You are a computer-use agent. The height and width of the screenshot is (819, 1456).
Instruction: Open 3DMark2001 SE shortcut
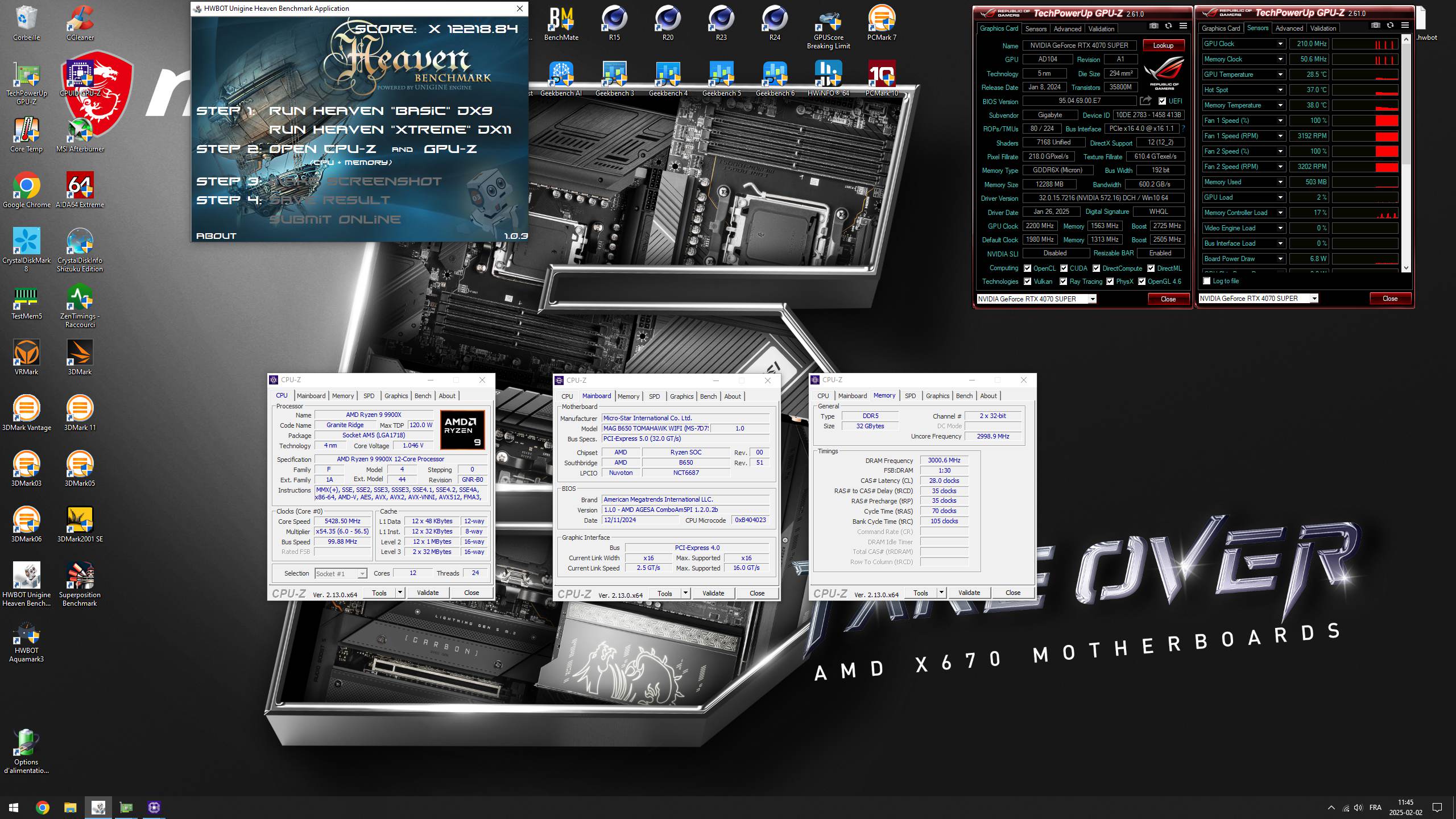pyautogui.click(x=80, y=525)
